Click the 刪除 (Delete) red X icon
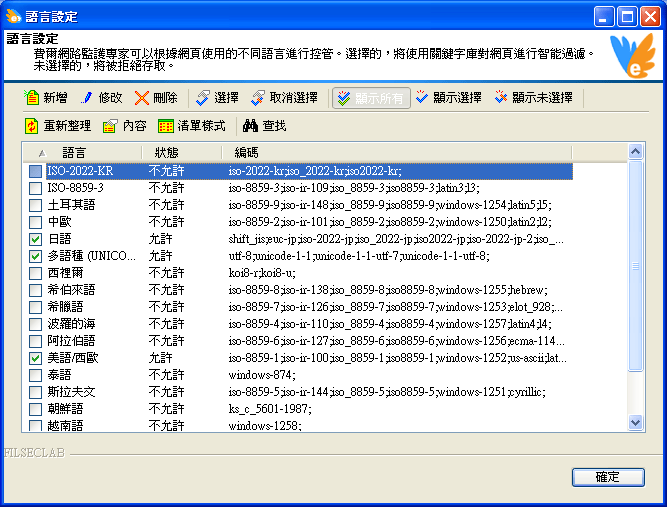Screen dimensions: 667x507 142,98
